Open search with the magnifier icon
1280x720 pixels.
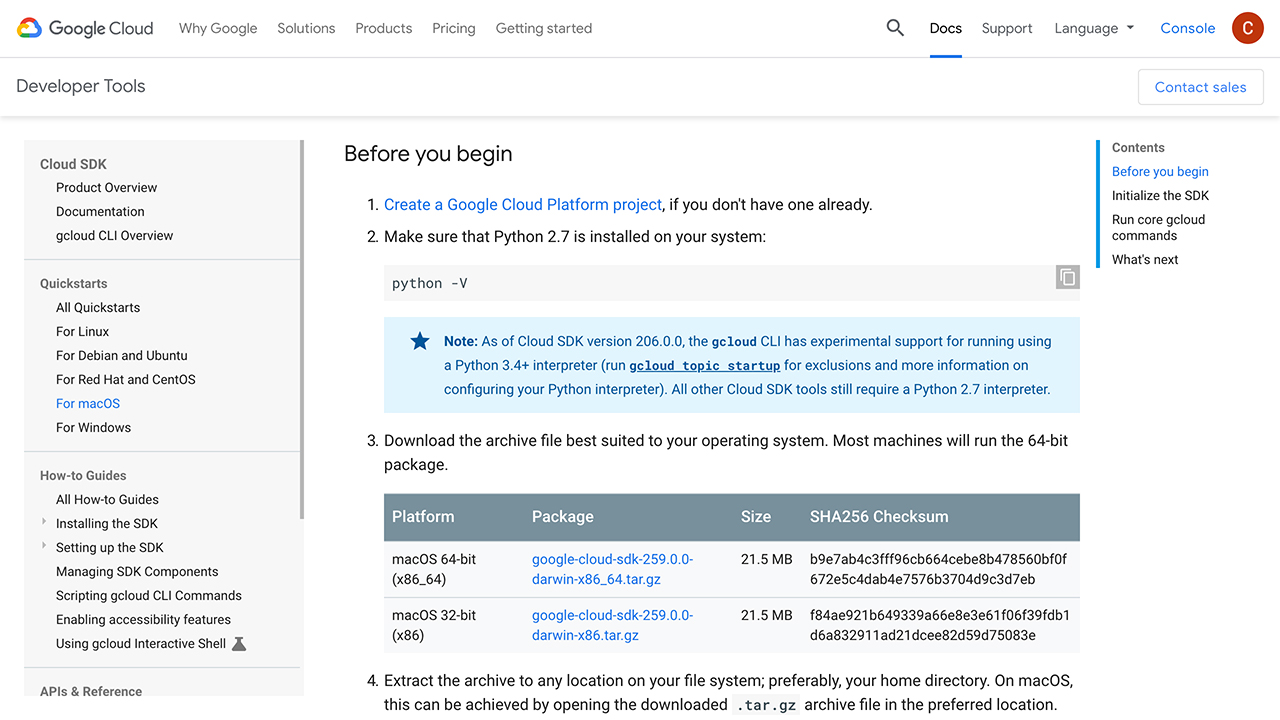(894, 28)
